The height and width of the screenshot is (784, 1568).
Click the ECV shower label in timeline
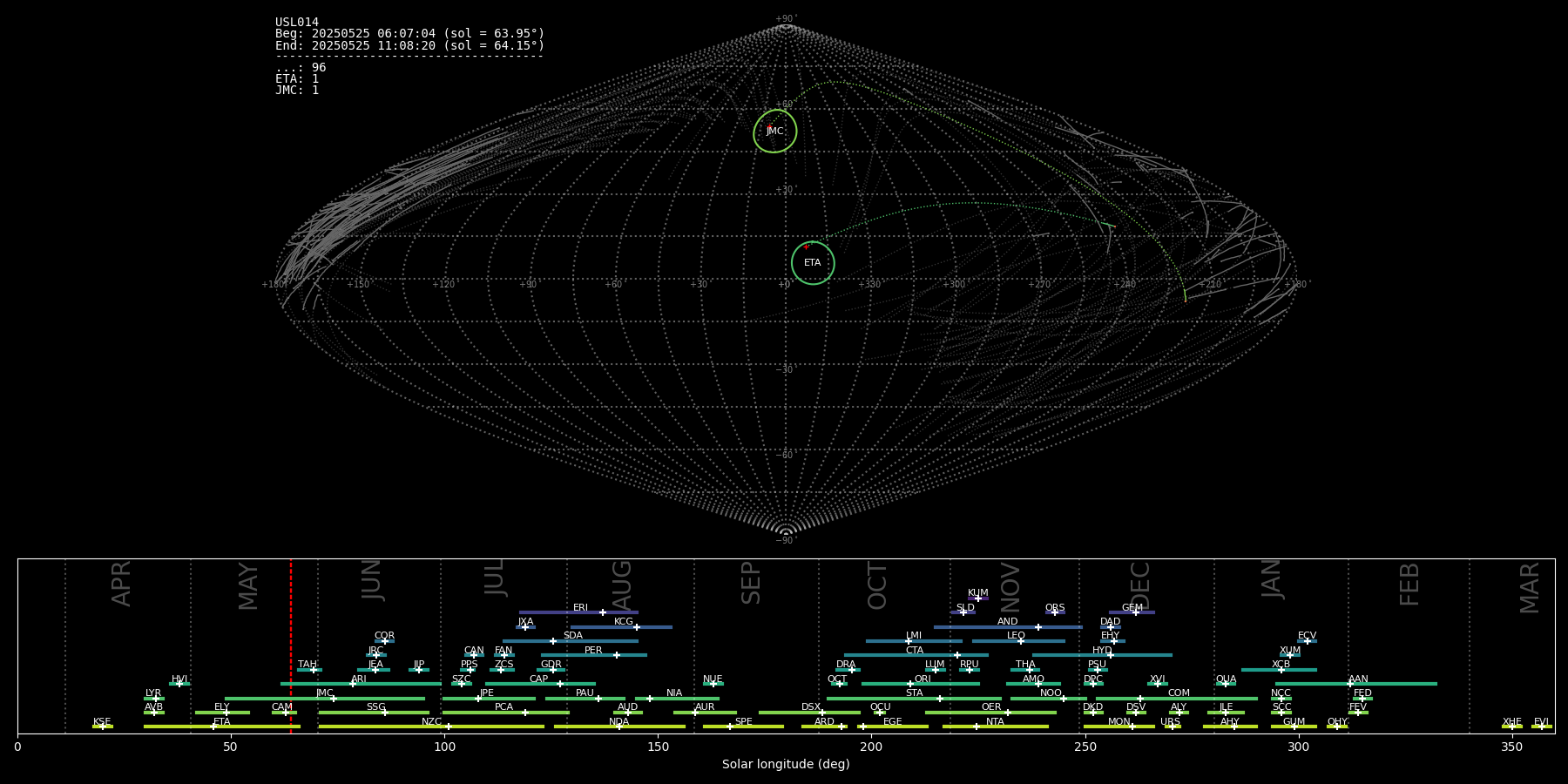[x=1308, y=636]
